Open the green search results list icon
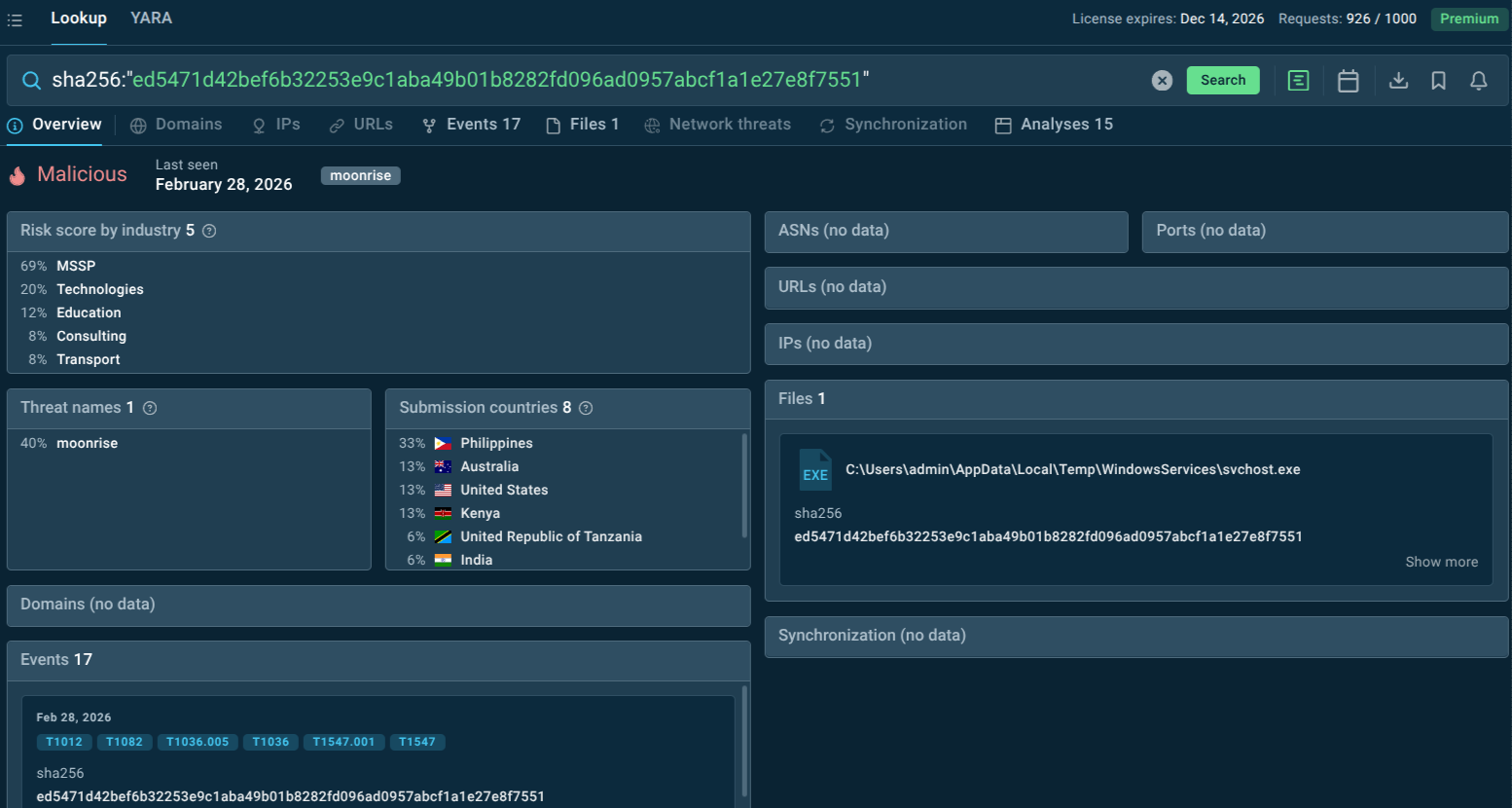1512x808 pixels. click(1298, 81)
